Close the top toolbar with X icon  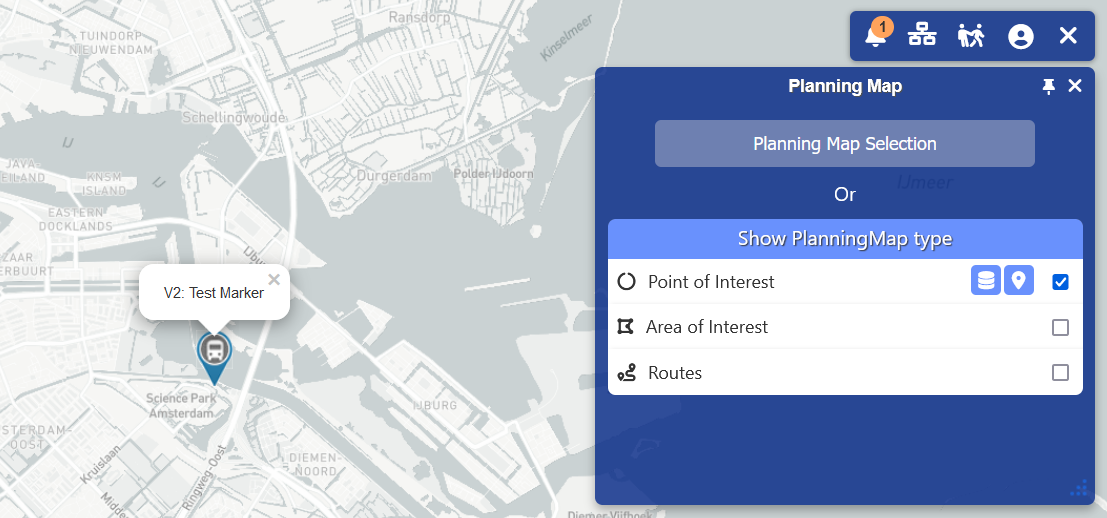click(1068, 36)
